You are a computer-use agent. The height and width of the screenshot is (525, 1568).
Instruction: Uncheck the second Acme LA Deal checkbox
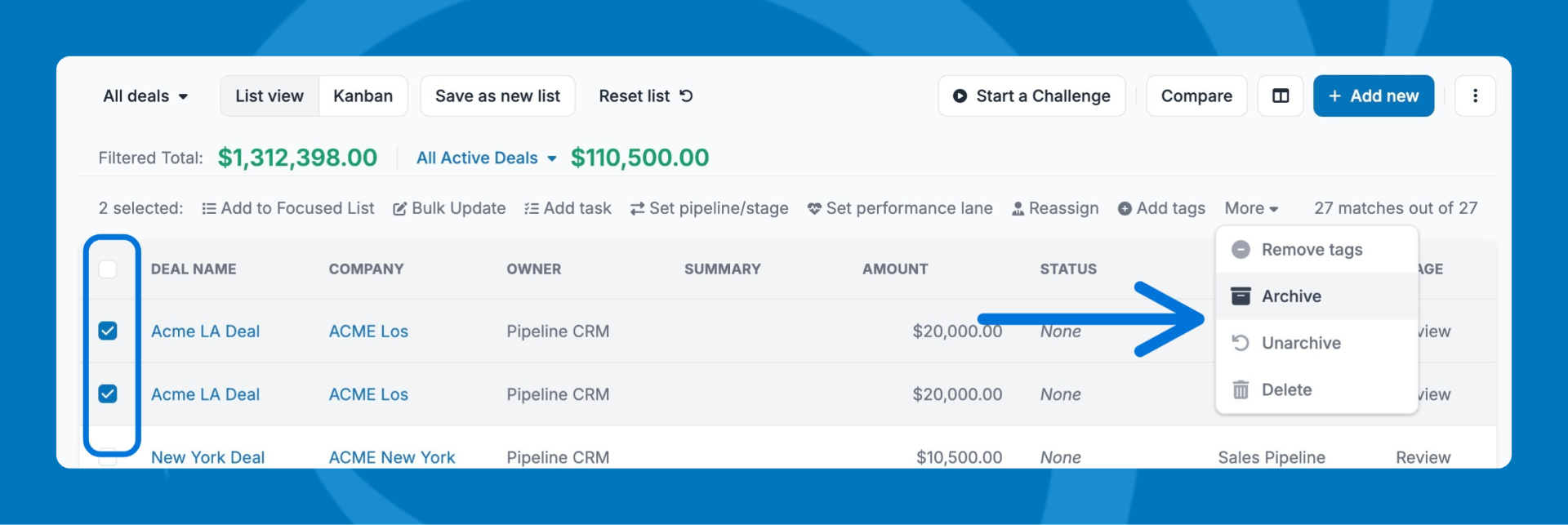click(x=108, y=394)
